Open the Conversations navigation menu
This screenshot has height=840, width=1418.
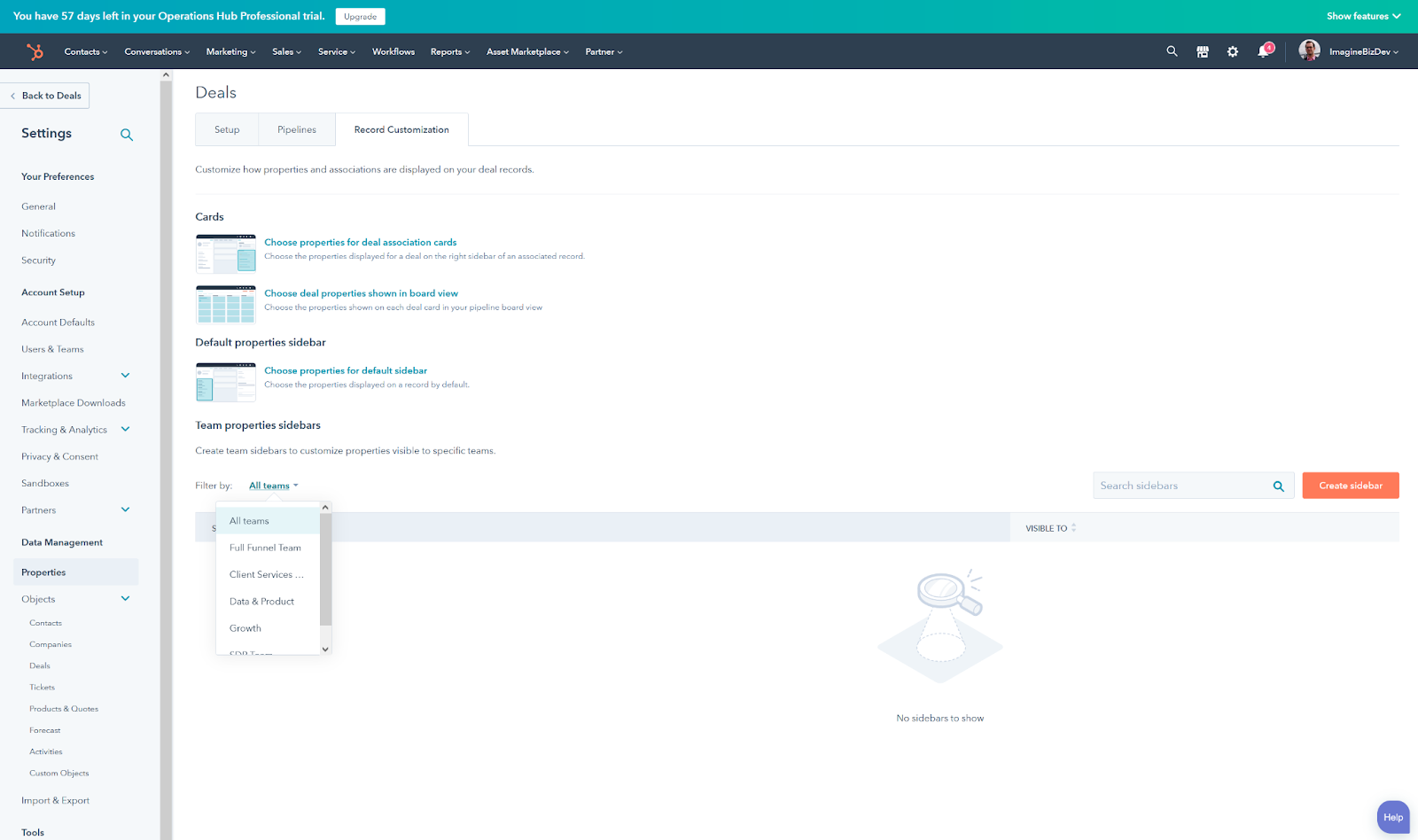click(157, 51)
